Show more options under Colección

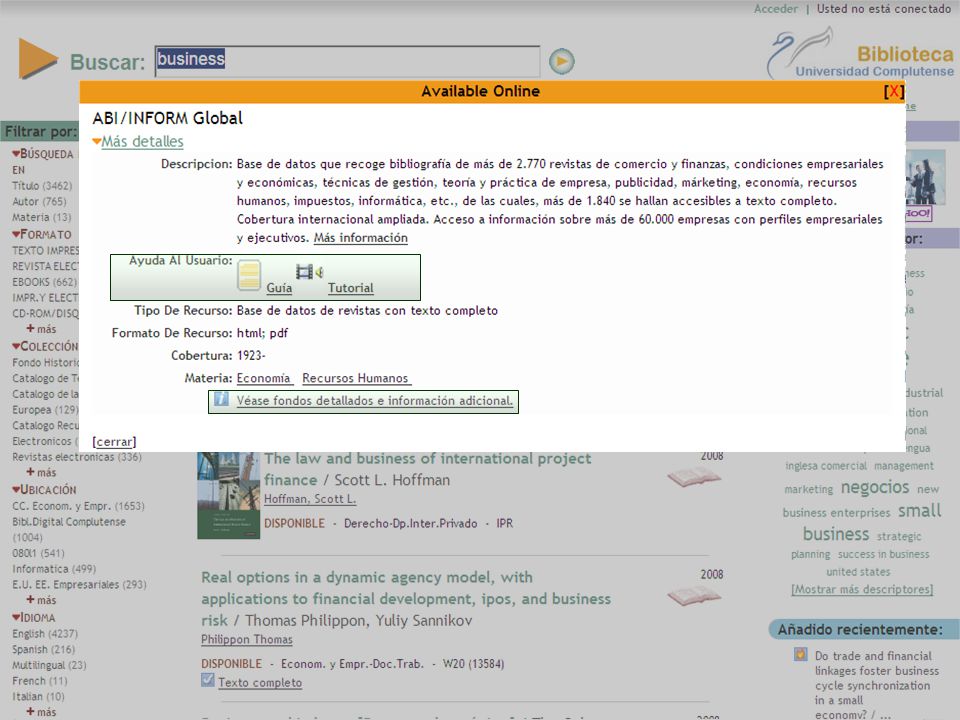[41, 473]
